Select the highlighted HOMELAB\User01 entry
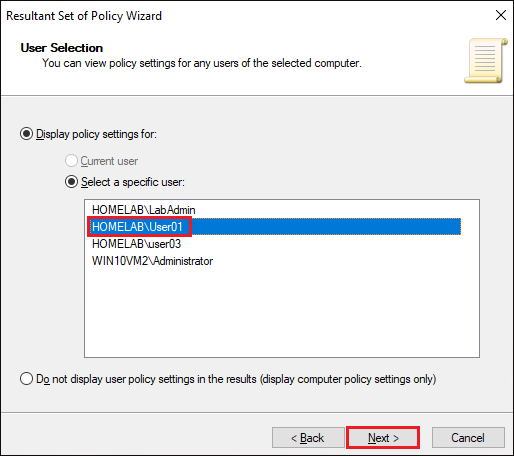514x456 pixels. pyautogui.click(x=274, y=227)
